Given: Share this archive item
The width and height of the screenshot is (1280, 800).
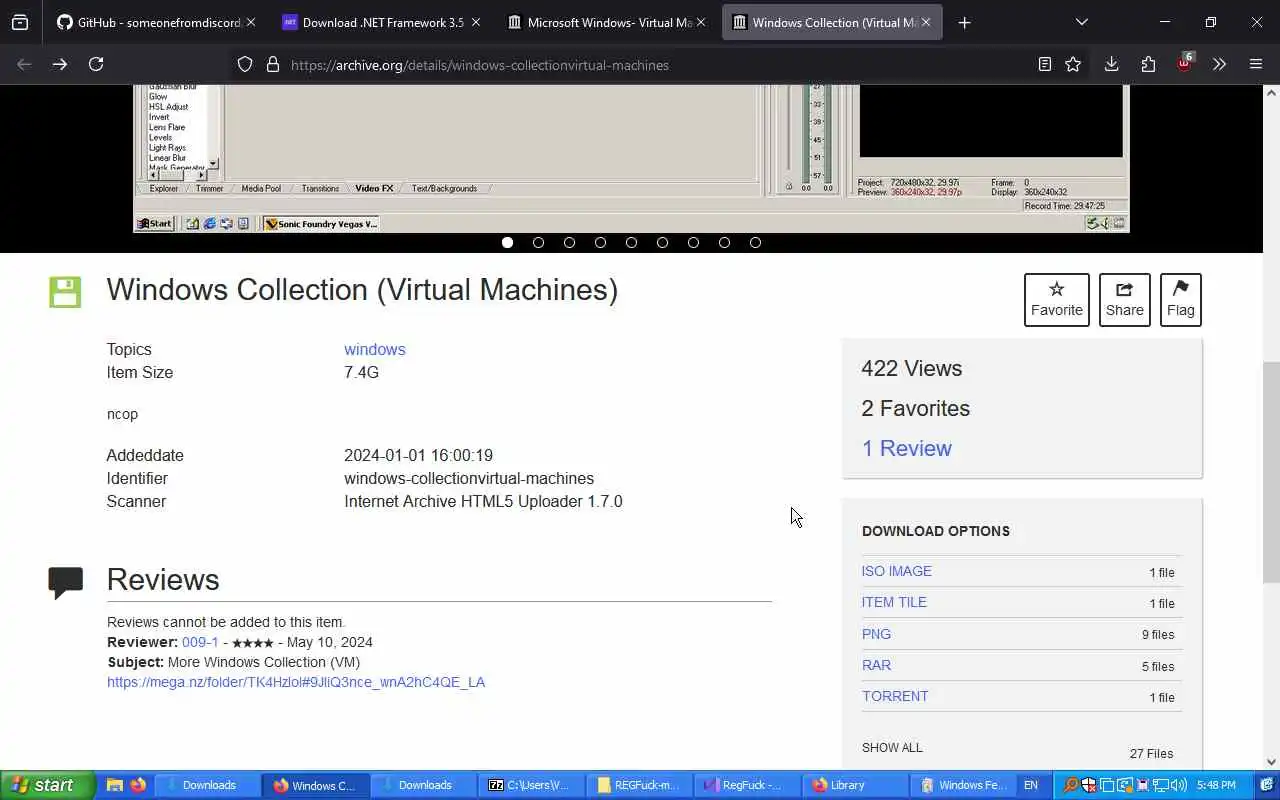Looking at the screenshot, I should click(x=1124, y=299).
